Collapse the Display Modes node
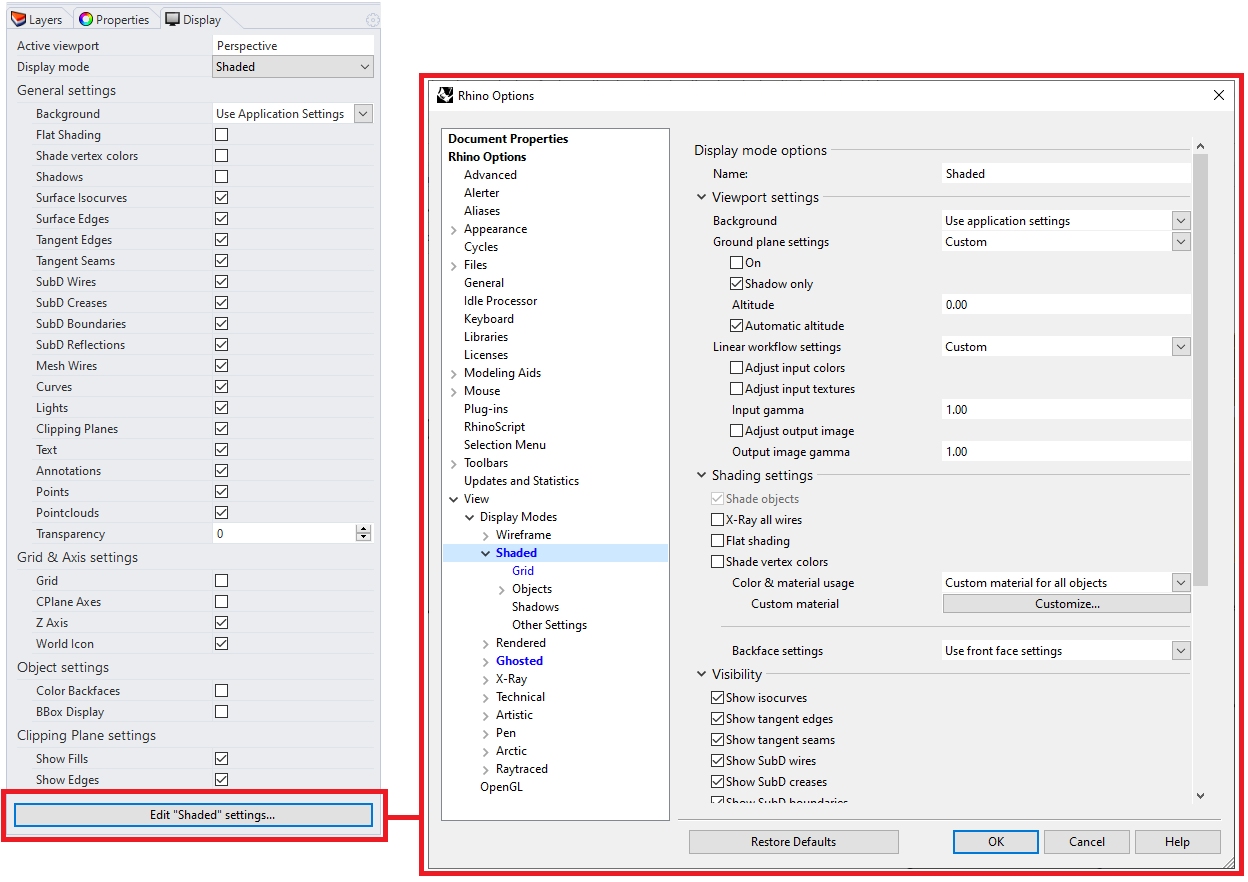Viewport: 1248px width, 882px height. click(x=470, y=517)
